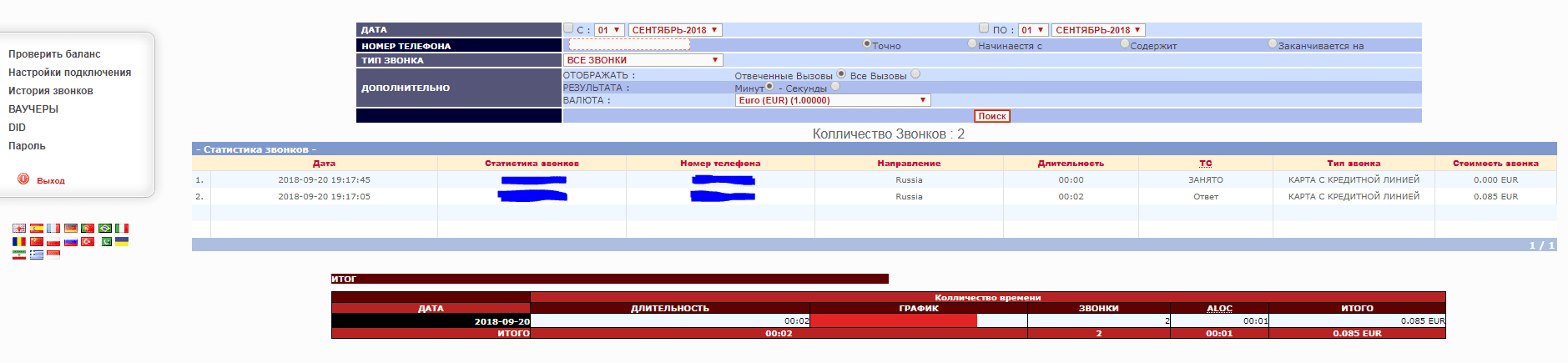
Task: Open the 'ВАУЧЕРЫ' sidebar link
Action: tap(33, 109)
